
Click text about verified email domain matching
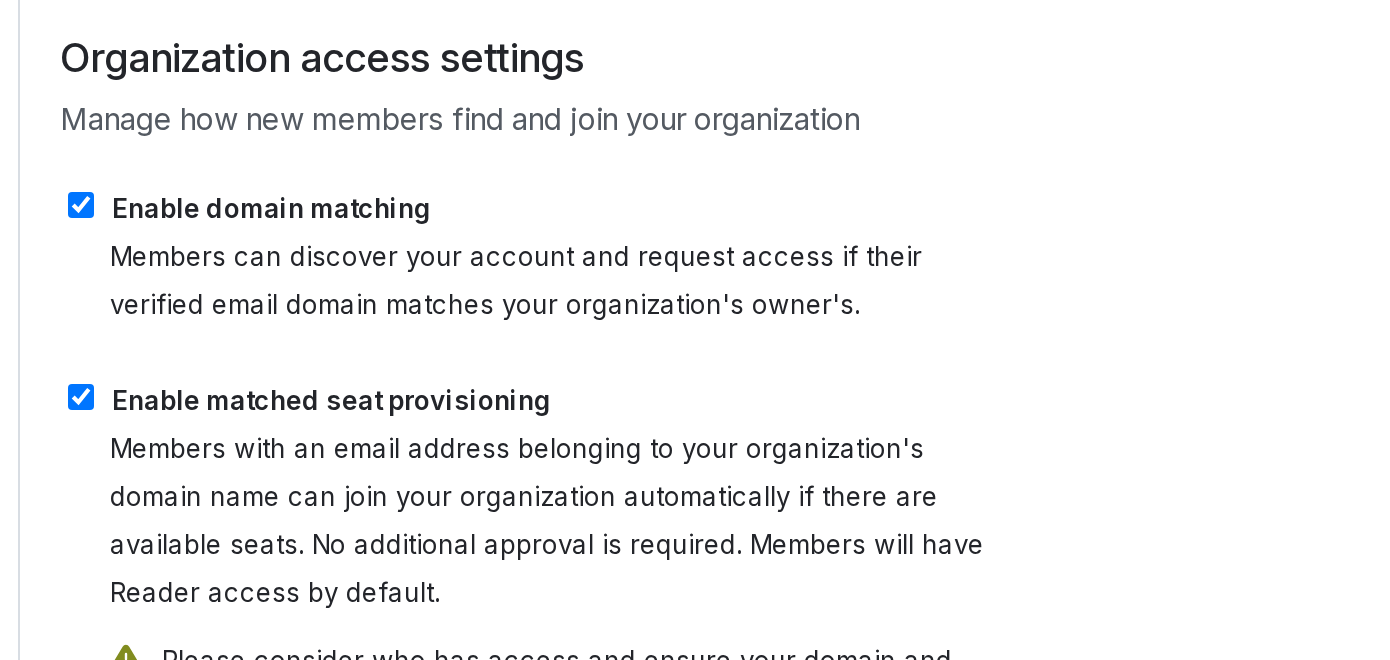(x=485, y=305)
